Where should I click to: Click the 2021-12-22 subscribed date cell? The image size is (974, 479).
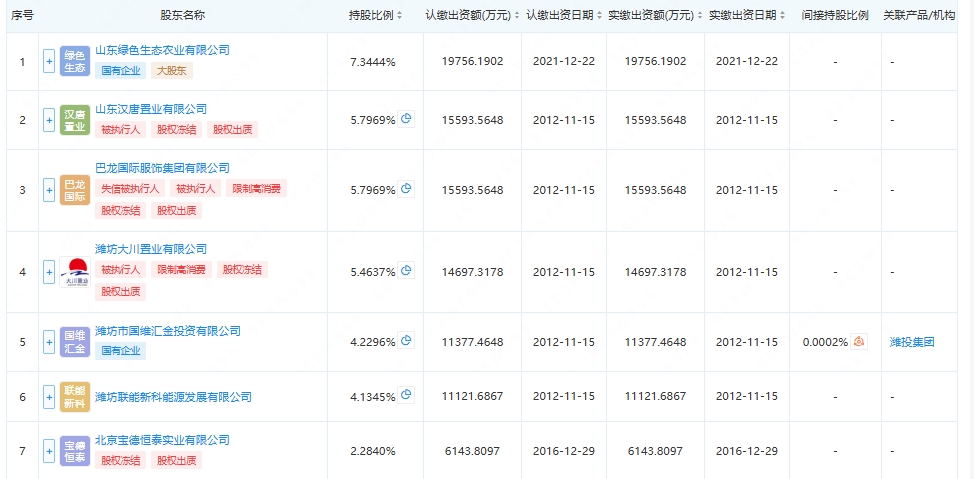point(564,62)
